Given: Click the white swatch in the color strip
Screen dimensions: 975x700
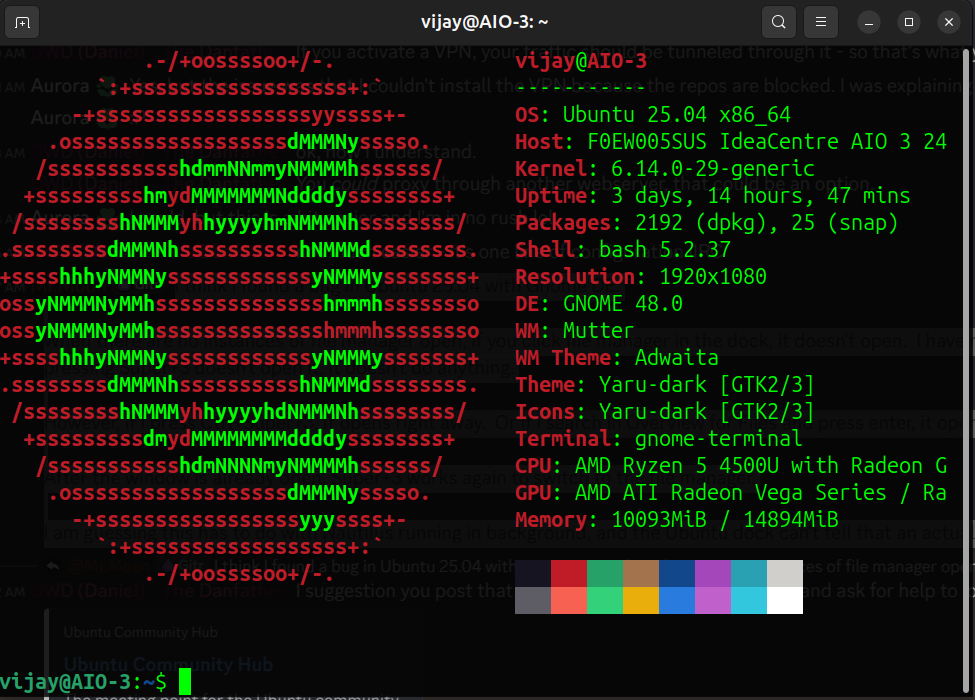Looking at the screenshot, I should 784,601.
